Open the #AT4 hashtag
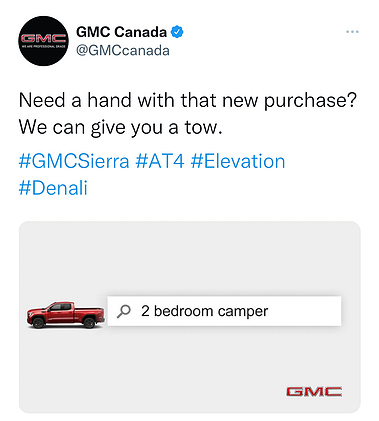This screenshot has width=379, height=421. (x=160, y=161)
